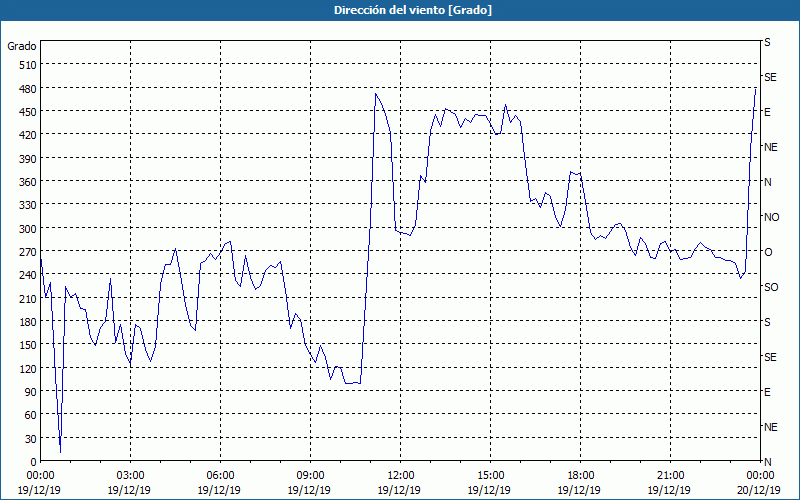Viewport: 800px width, 500px height.
Task: Select the 120 value on the degree axis
Action: coord(28,369)
